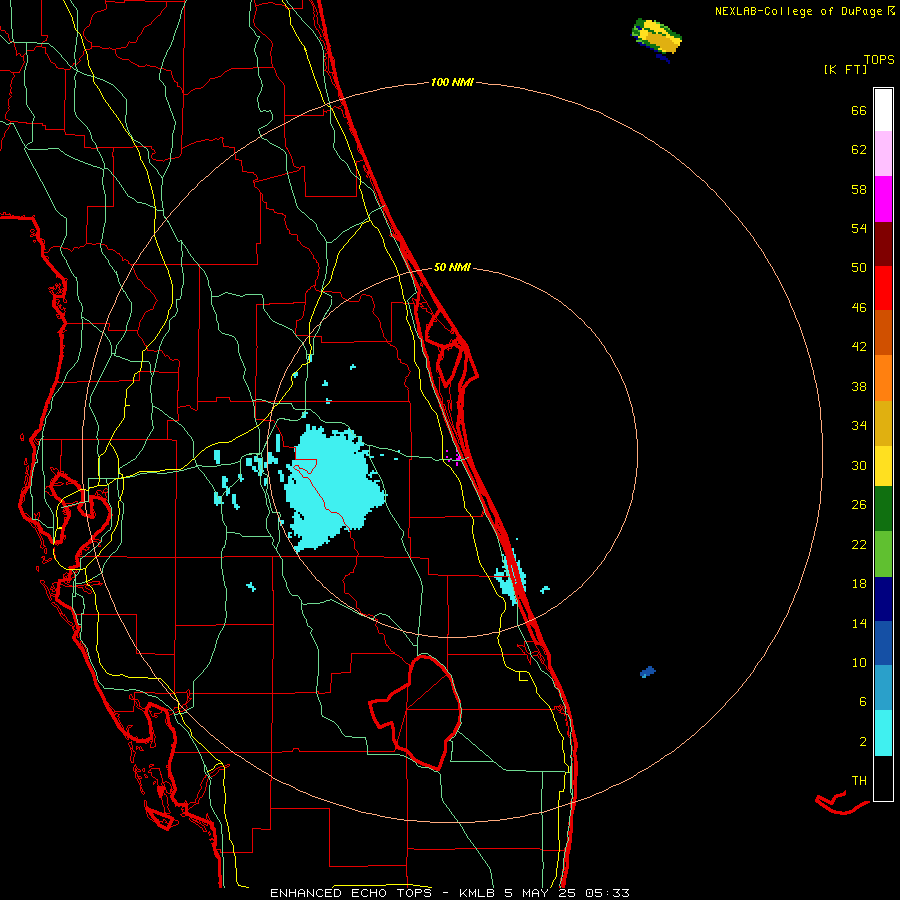The width and height of the screenshot is (900, 900).
Task: Click the 10 legend value
Action: 859,662
